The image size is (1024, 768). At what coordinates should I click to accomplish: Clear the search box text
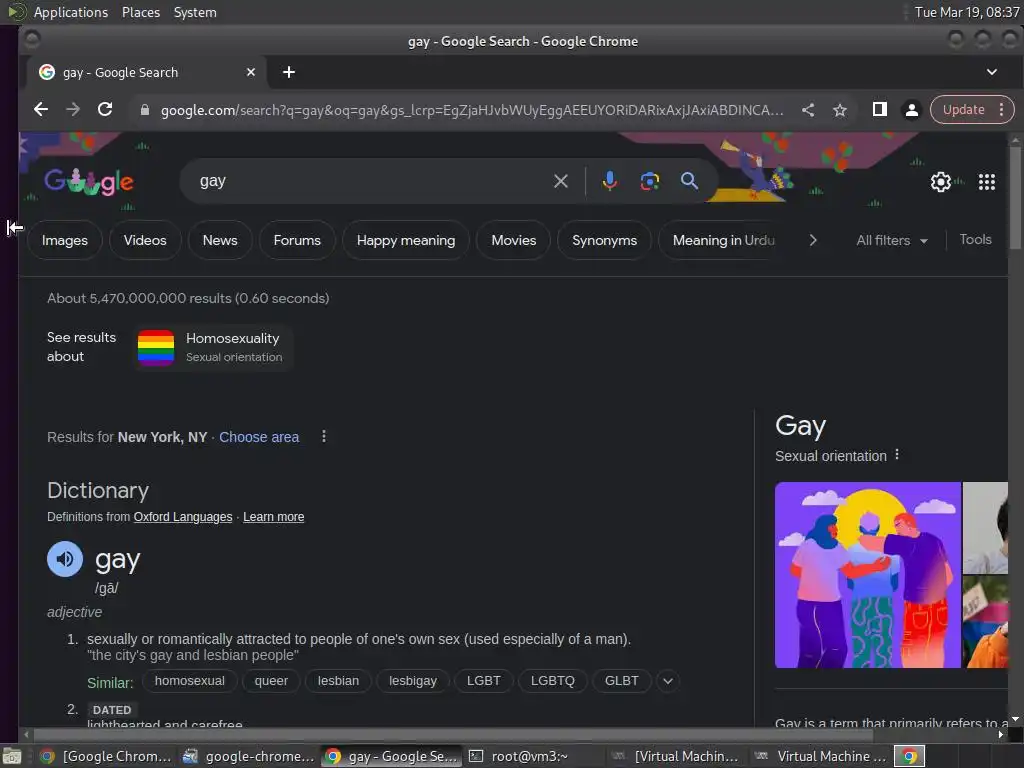point(560,181)
